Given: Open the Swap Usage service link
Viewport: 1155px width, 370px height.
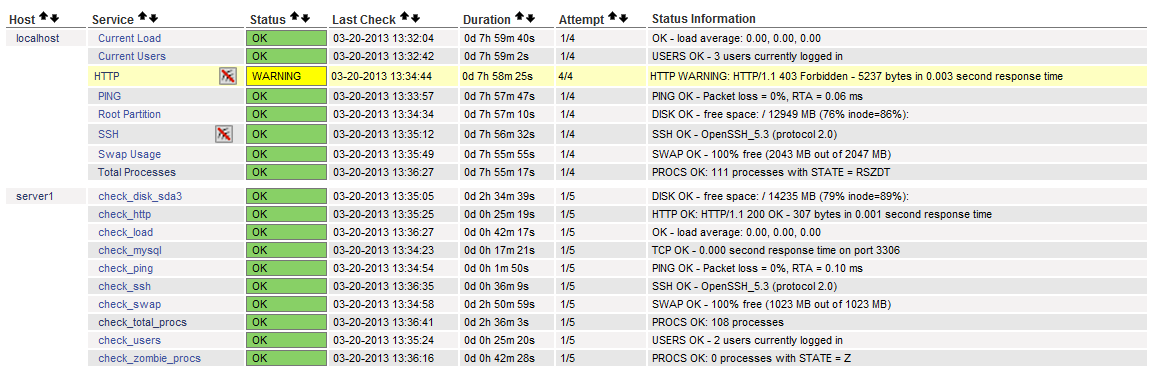Looking at the screenshot, I should 130,154.
